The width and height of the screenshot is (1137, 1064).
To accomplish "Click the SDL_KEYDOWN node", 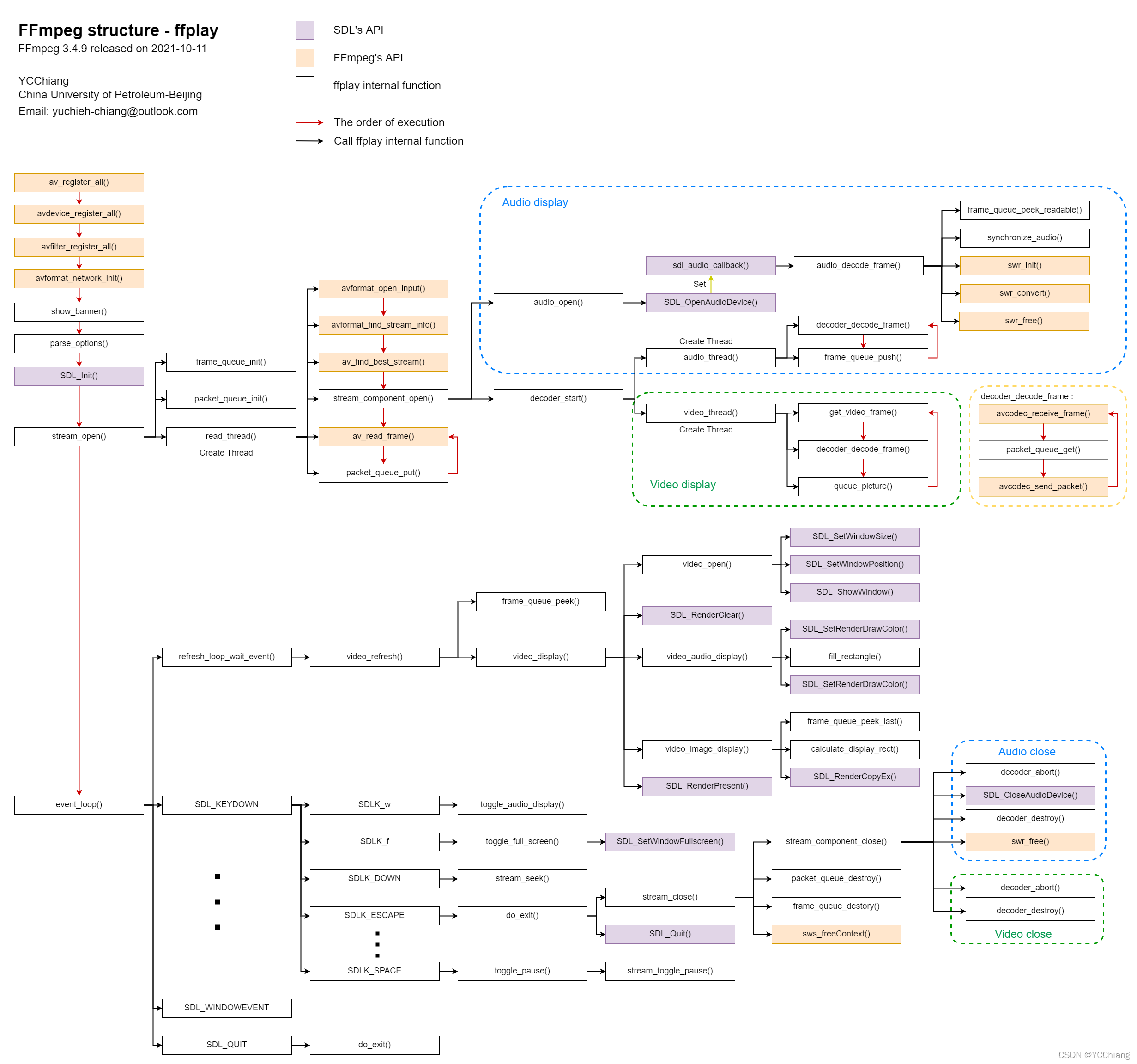I will (x=227, y=805).
